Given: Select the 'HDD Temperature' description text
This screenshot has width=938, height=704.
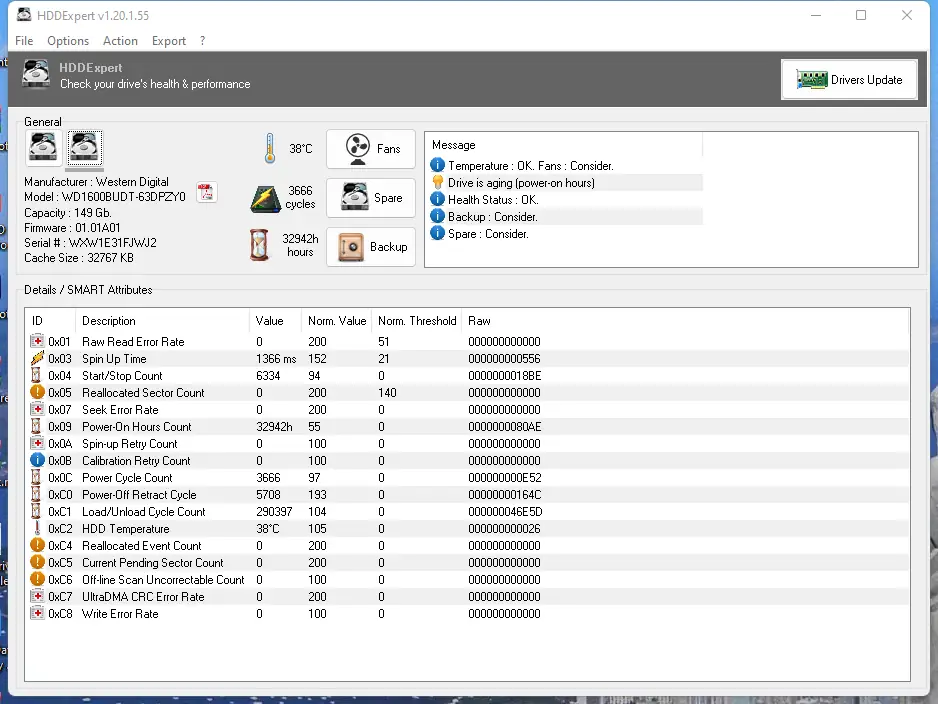Looking at the screenshot, I should (x=126, y=529).
